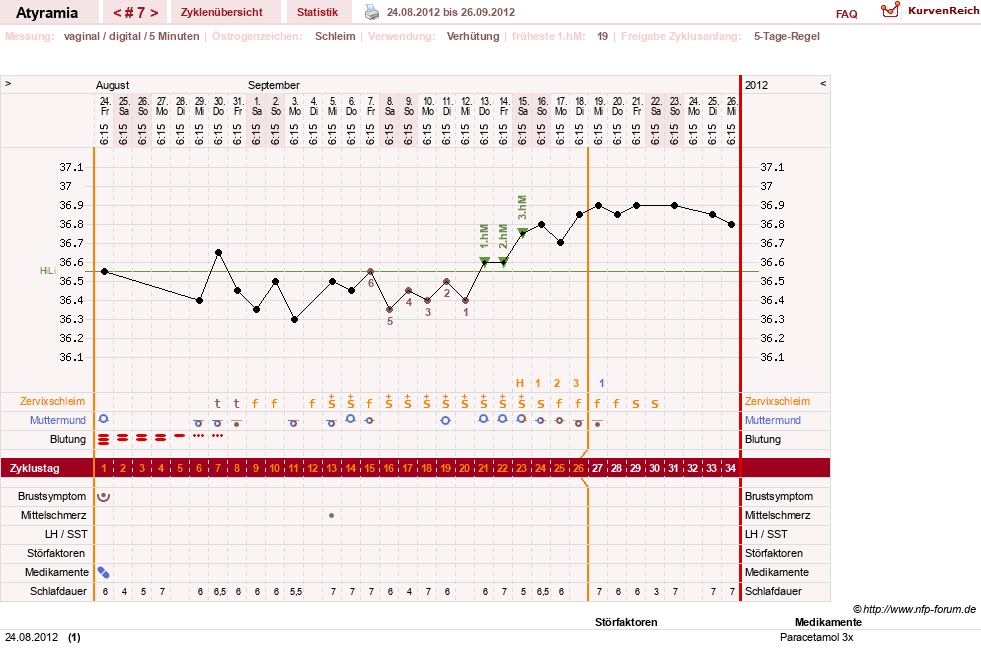Click the Muttermund symbol on cycle day 8
Viewport: 981px width, 661px height.
click(236, 423)
